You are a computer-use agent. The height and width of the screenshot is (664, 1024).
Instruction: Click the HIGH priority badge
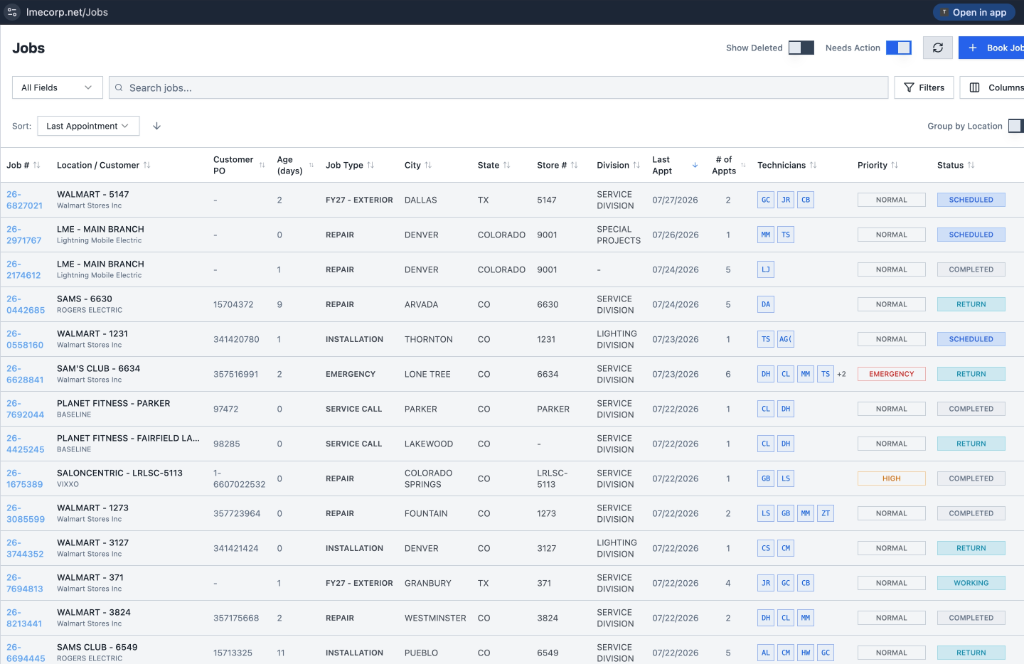pyautogui.click(x=891, y=479)
